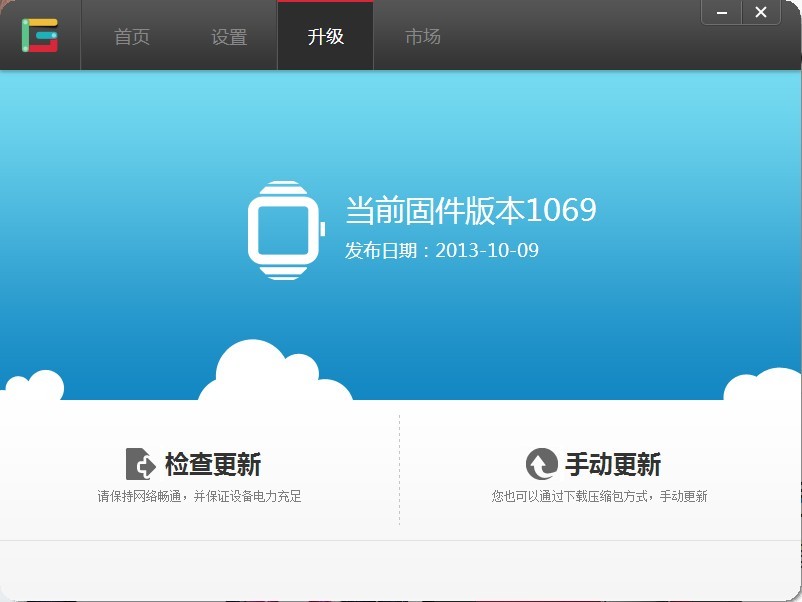Viewport: 802px width, 602px height.
Task: Click the 检查更新 label
Action: click(212, 465)
